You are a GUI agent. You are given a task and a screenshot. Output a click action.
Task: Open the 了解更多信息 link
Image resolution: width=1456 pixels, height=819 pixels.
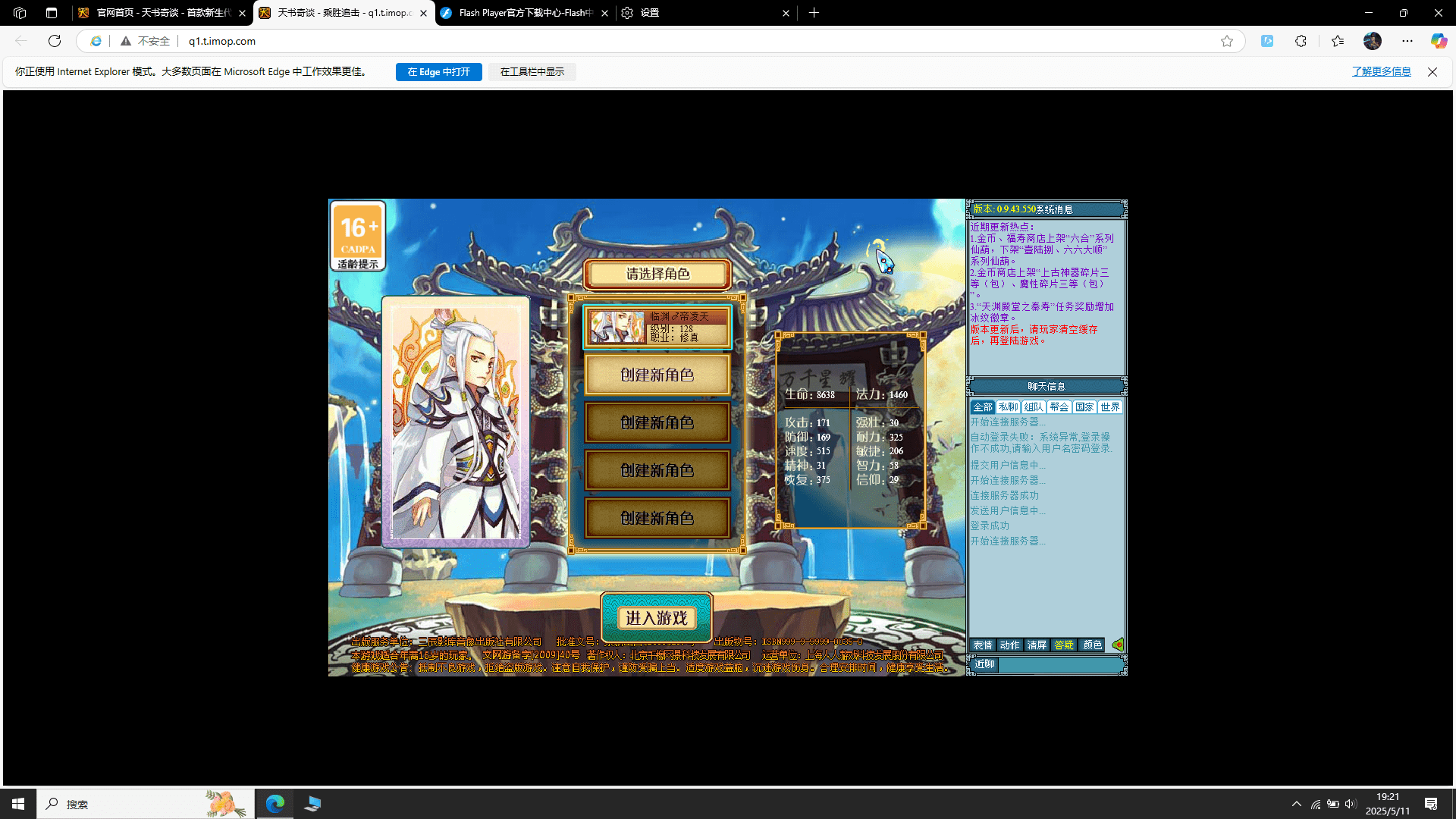coord(1381,71)
